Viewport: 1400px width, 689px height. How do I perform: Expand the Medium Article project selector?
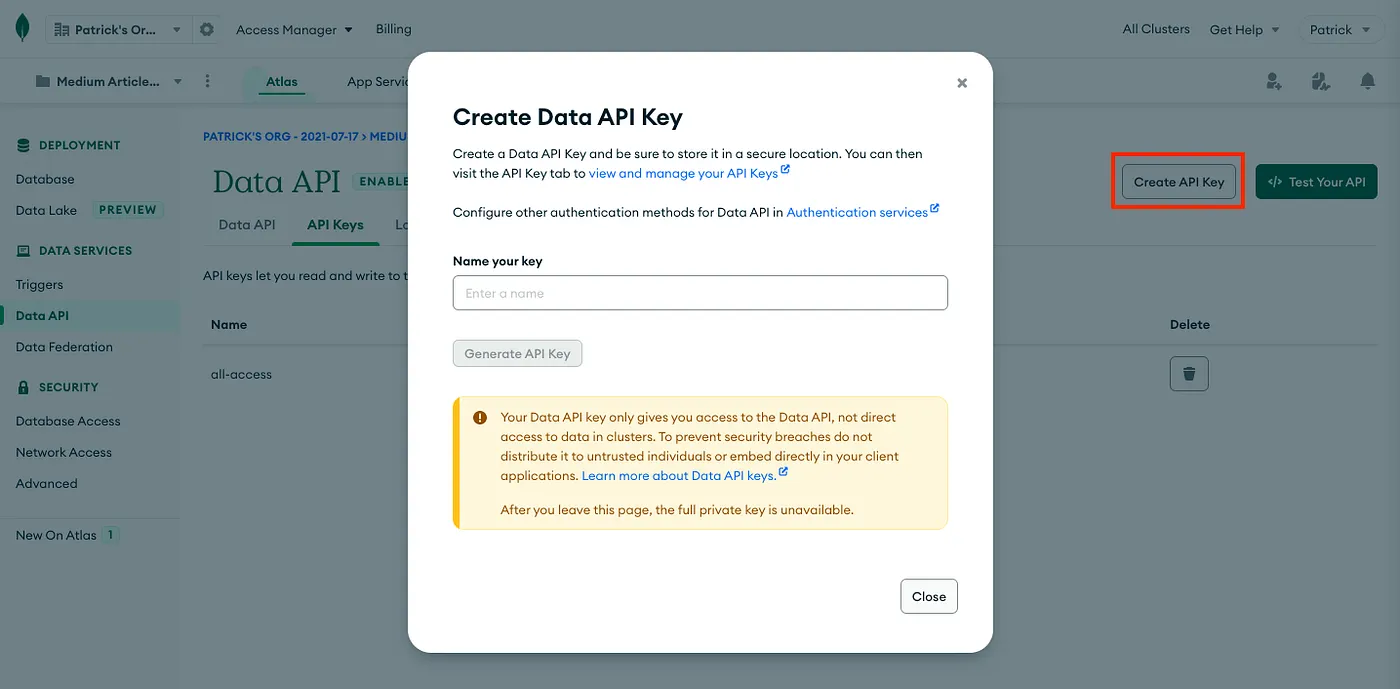coord(110,81)
